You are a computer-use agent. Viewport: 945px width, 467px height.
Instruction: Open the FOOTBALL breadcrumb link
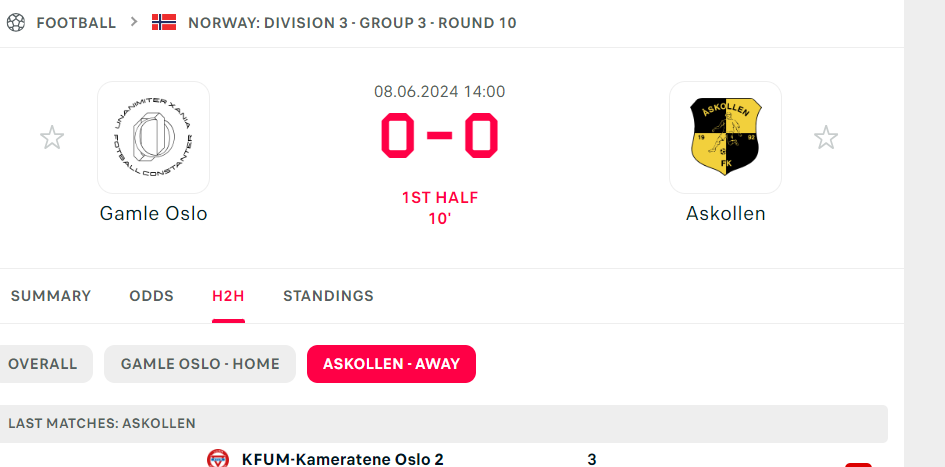(76, 23)
